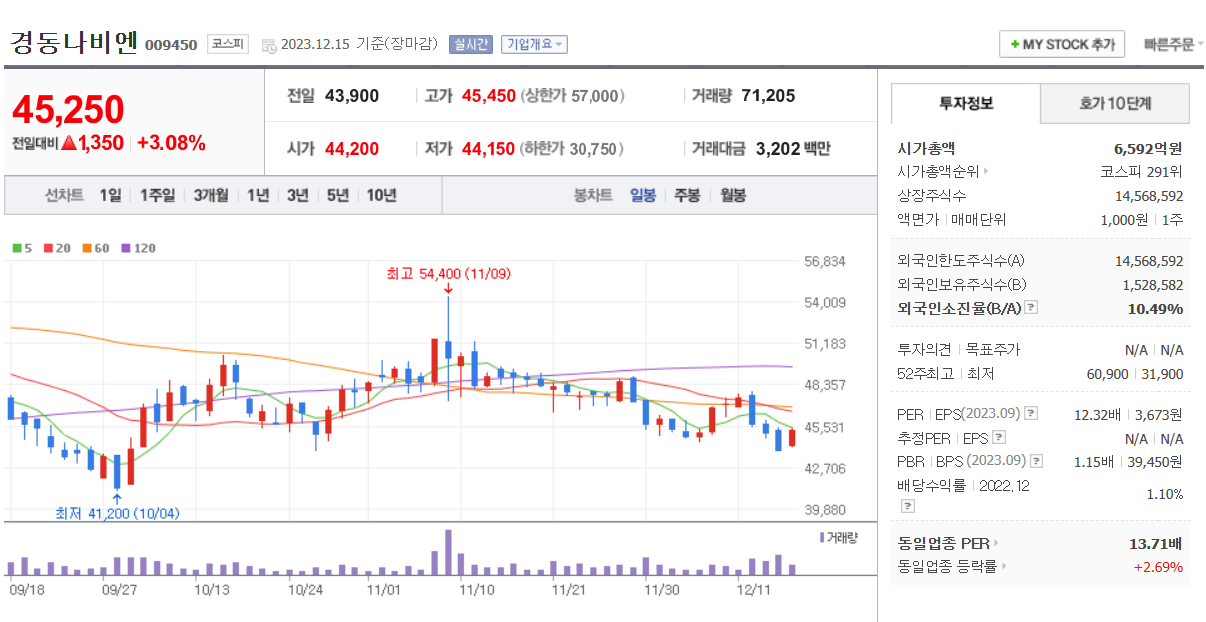Click the 거래대금 3,202 백만 value
The image size is (1206, 622).
793,149
